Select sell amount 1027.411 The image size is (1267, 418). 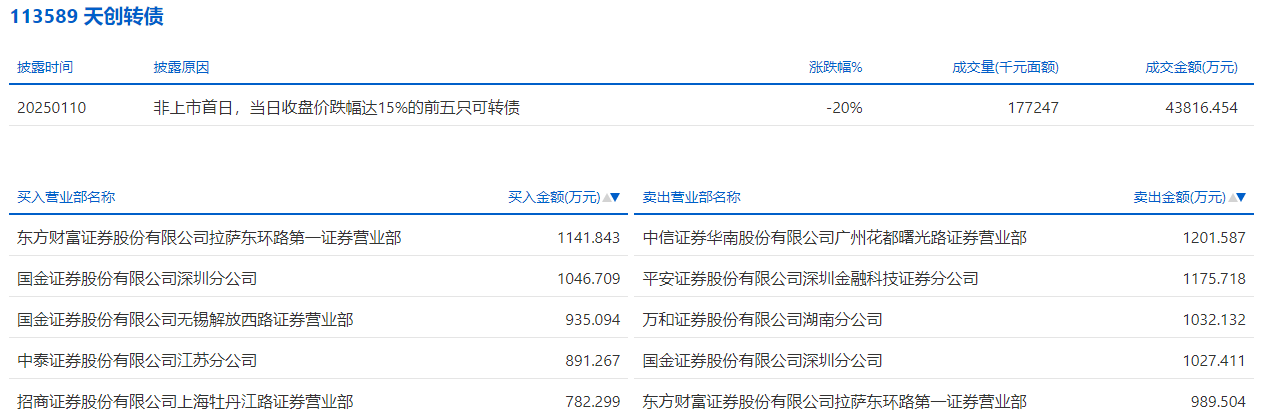click(x=1214, y=361)
